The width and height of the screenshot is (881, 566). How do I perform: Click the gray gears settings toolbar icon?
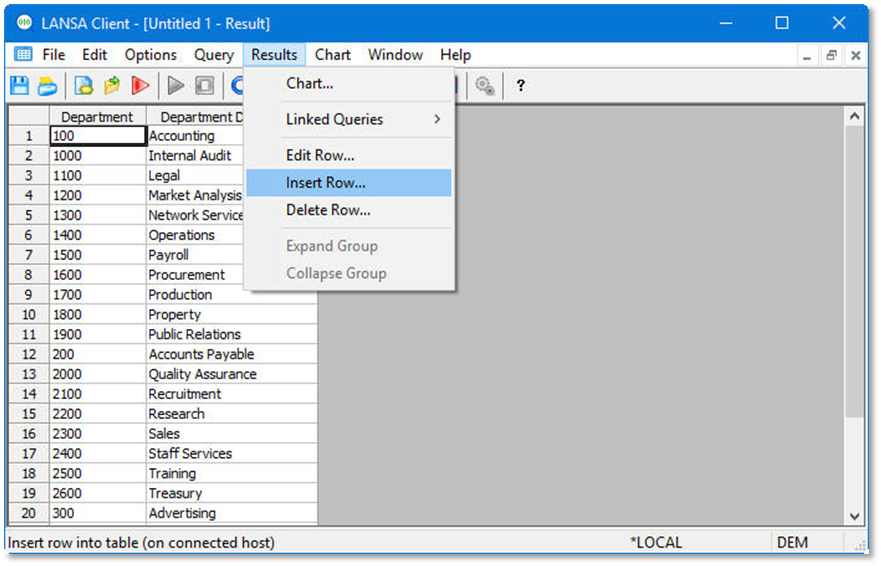click(x=484, y=85)
